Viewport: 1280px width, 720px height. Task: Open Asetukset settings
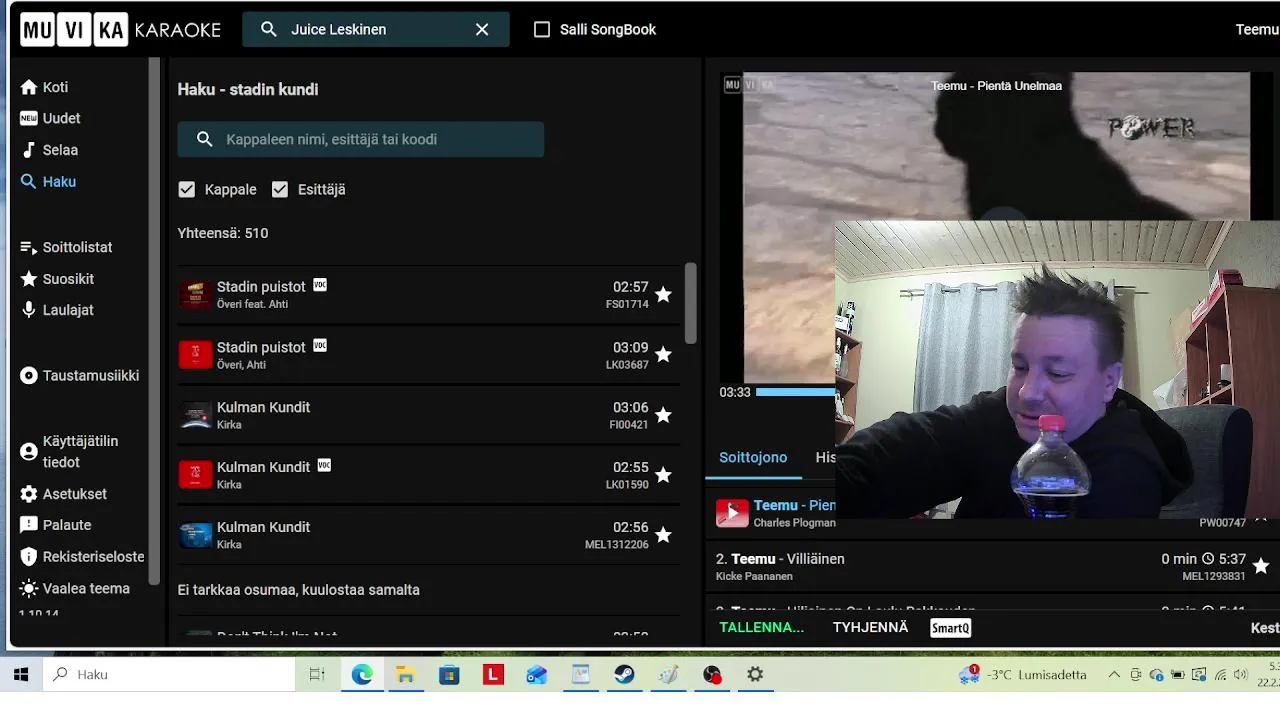pos(63,494)
